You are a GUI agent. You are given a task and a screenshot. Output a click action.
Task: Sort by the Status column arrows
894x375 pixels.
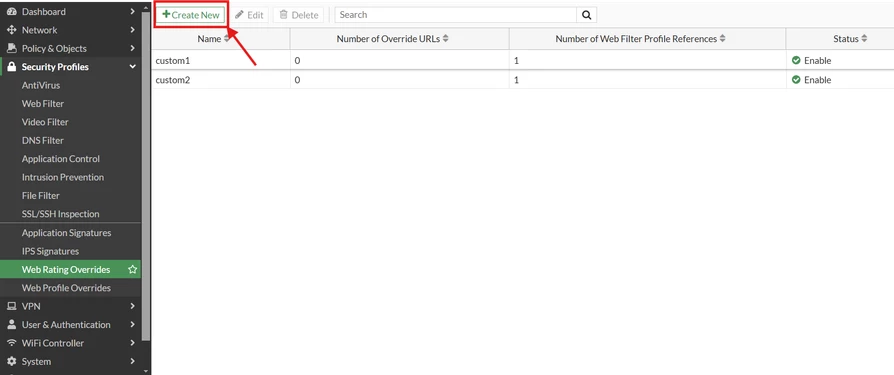click(x=864, y=39)
